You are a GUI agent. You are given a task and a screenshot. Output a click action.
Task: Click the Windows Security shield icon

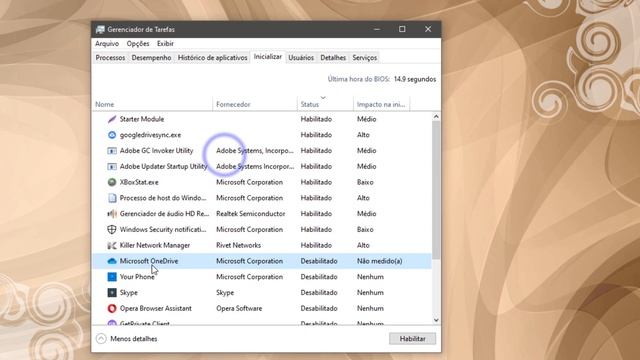coord(112,229)
